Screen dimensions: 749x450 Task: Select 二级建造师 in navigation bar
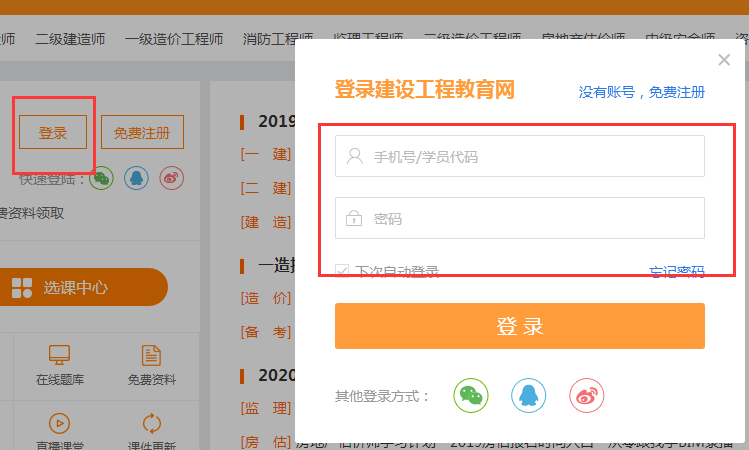pos(70,40)
